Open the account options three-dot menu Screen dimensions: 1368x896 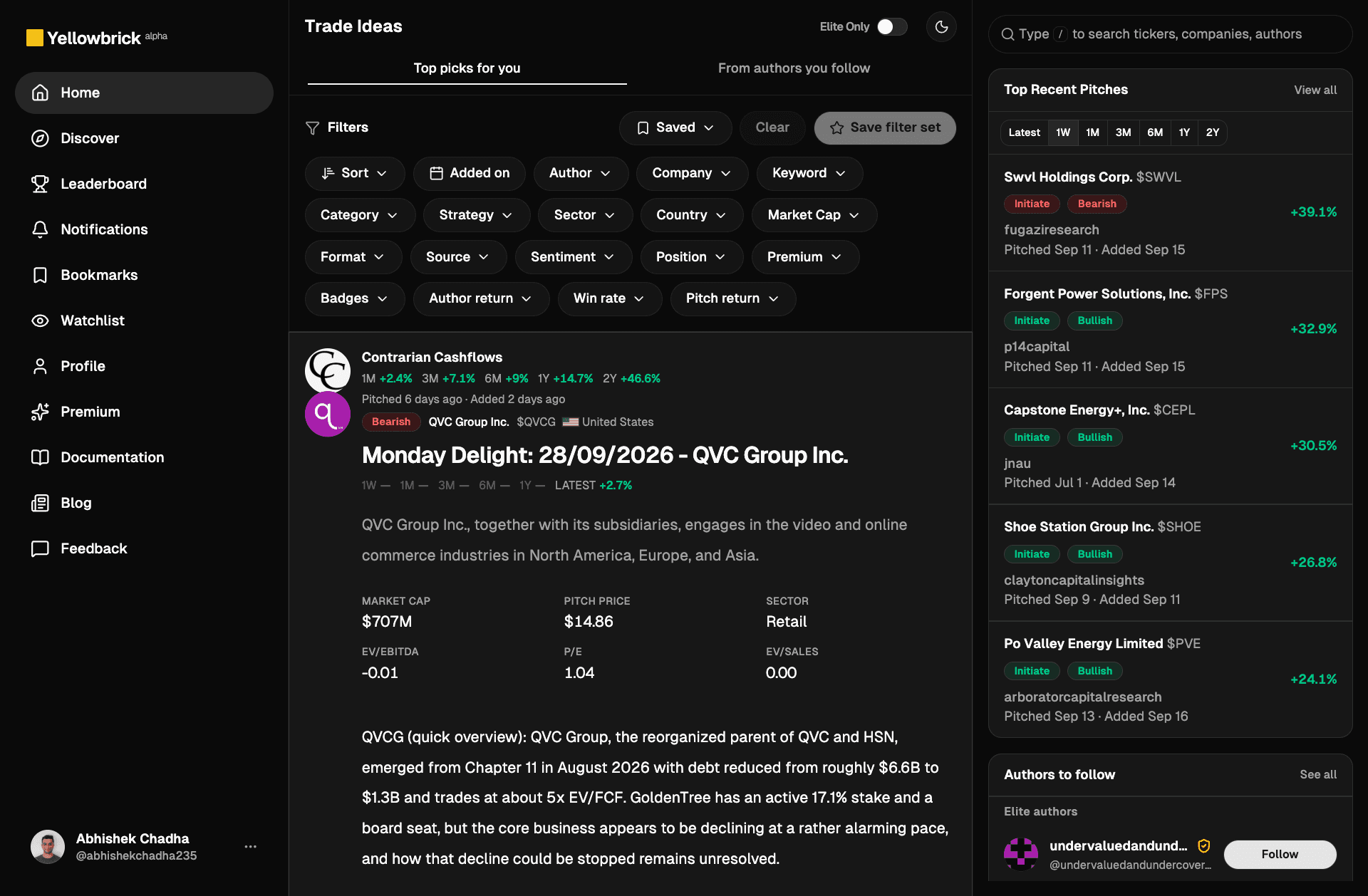click(x=250, y=846)
